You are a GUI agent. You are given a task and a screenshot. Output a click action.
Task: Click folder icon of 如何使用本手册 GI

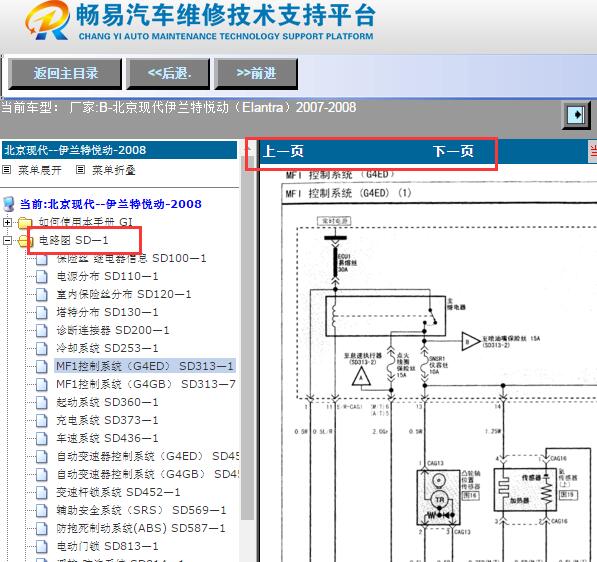point(25,222)
